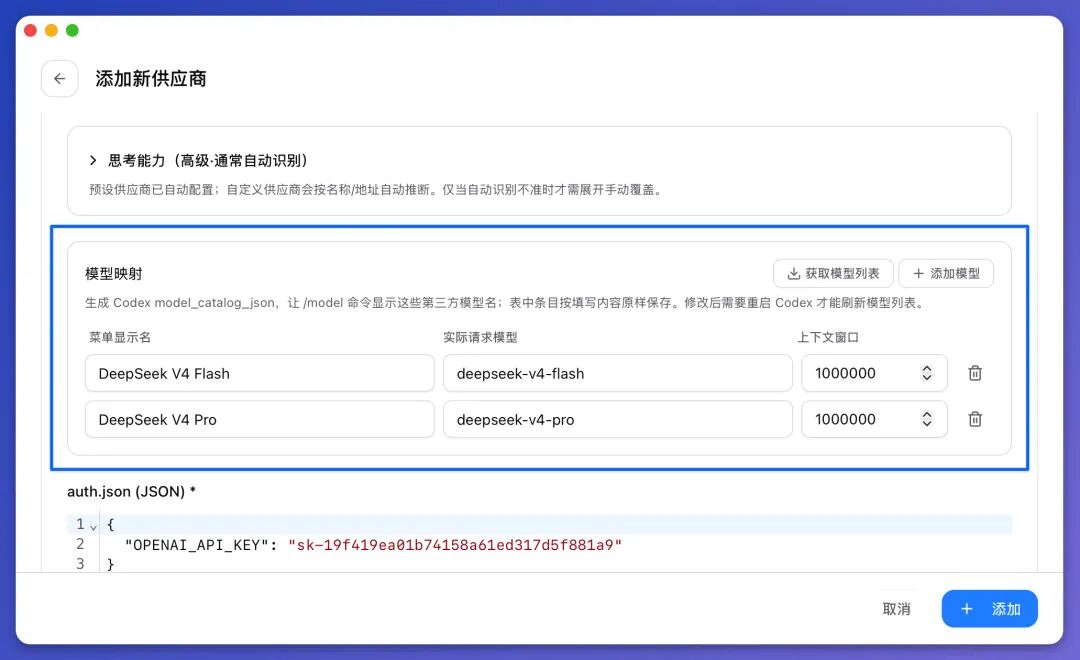Edit the deepseek-v4-flash request model field
Viewport: 1080px width, 660px height.
point(618,373)
